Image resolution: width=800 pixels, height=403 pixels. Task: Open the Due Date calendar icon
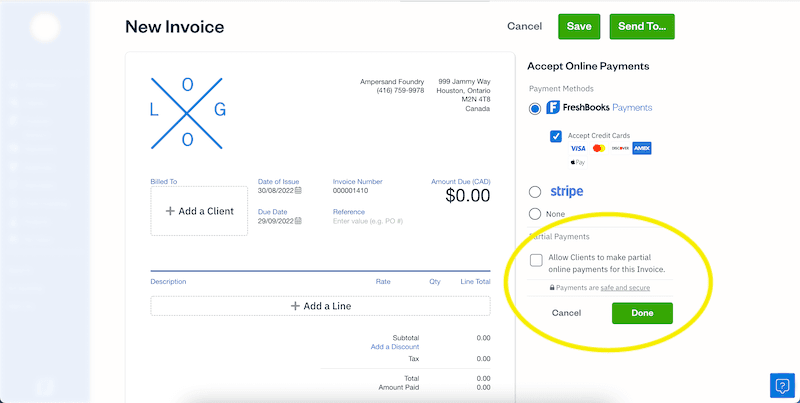pyautogui.click(x=298, y=221)
